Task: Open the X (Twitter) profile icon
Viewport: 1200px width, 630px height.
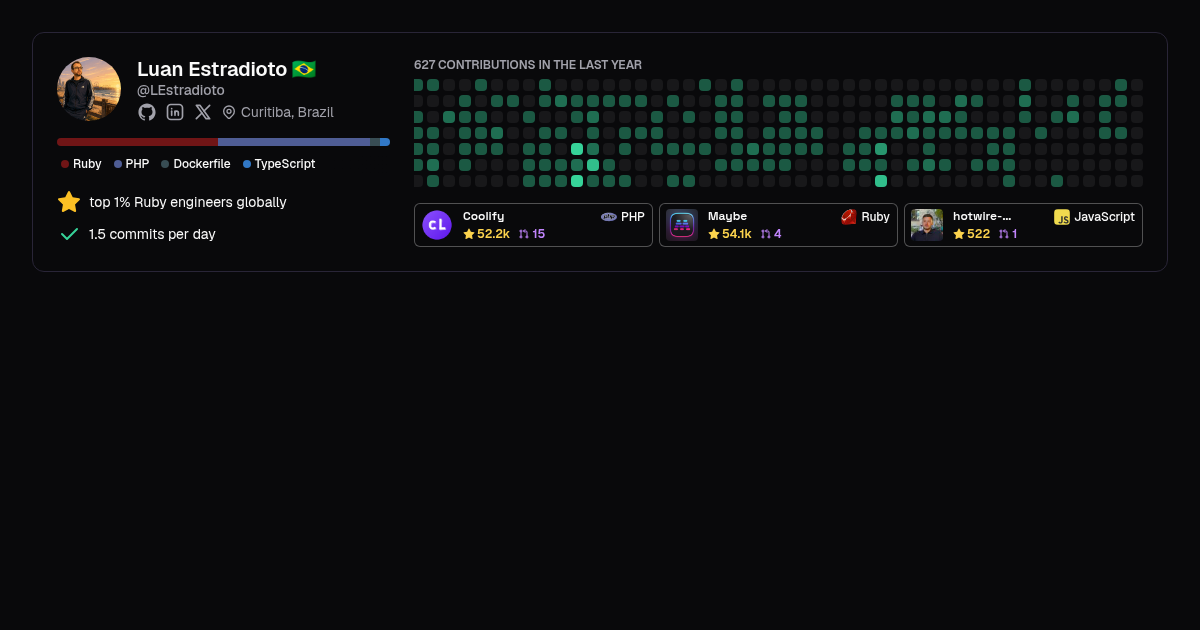Action: (x=203, y=112)
